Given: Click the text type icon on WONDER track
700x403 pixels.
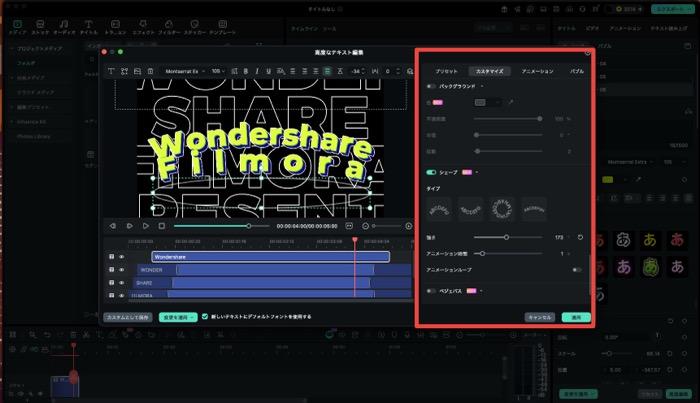Looking at the screenshot, I should coord(112,270).
